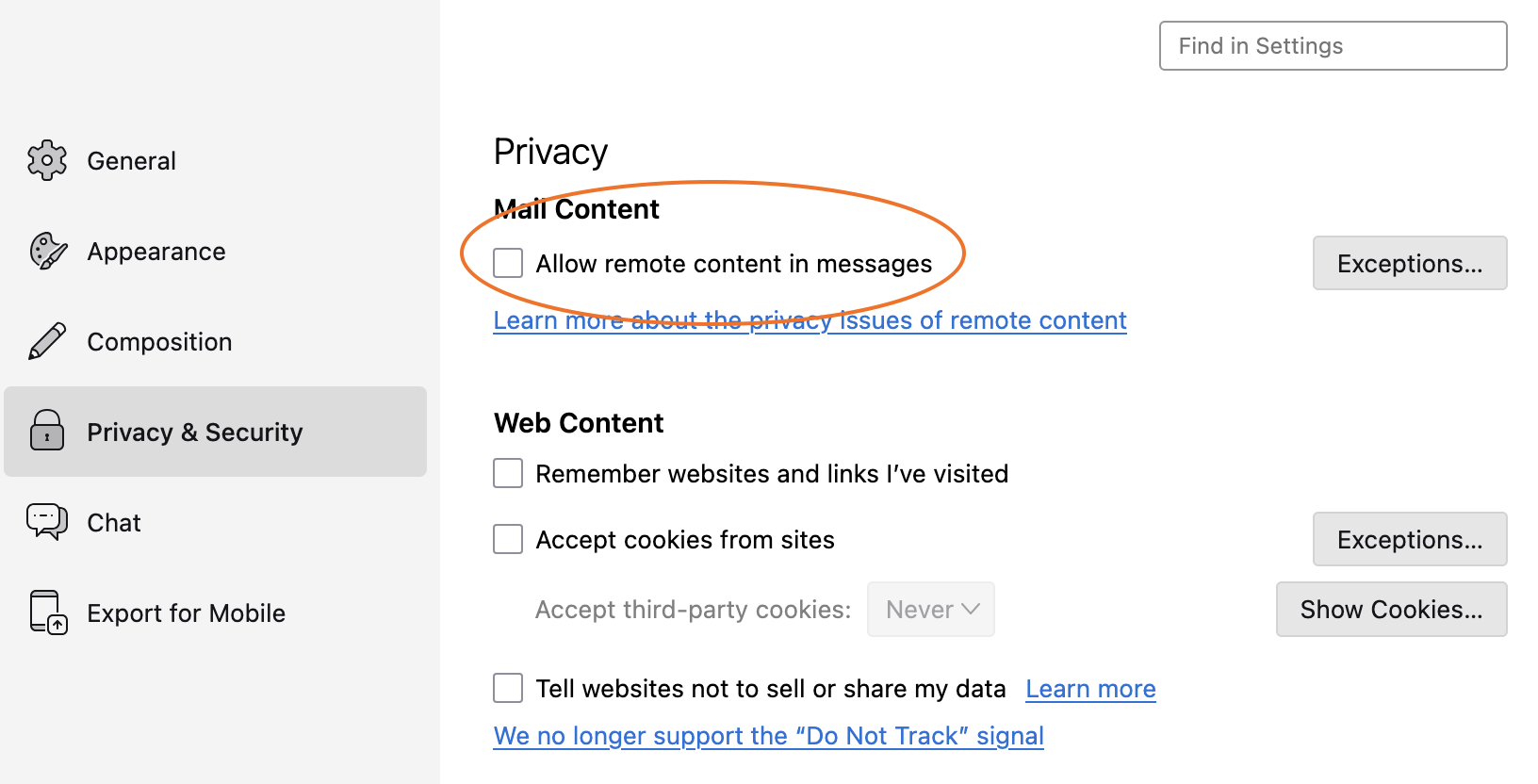Check Tell websites not to sell data
This screenshot has width=1538, height=784.
point(508,688)
